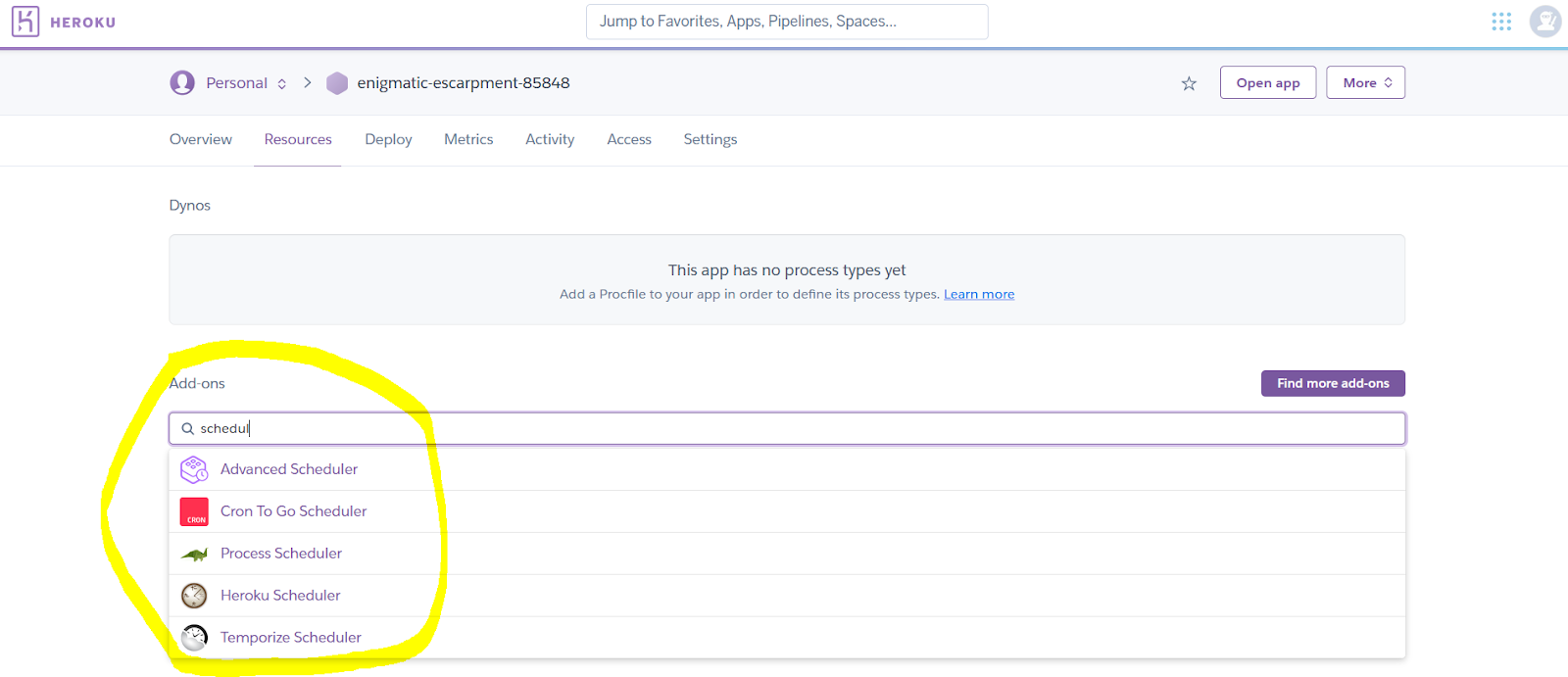The image size is (1568, 677).
Task: Open the Access tab
Action: coord(629,139)
